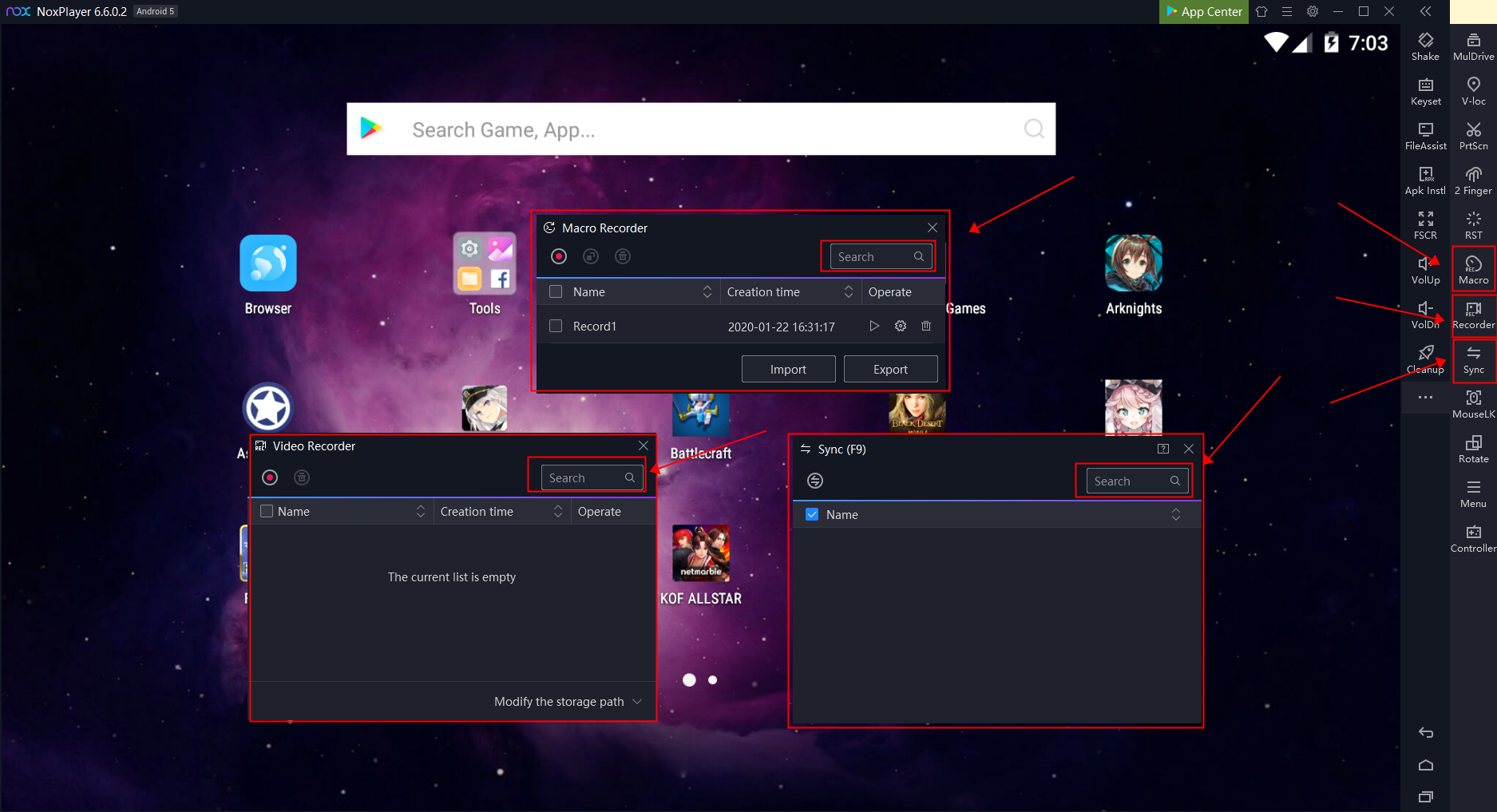Click the Shake sidebar icon
1497x812 pixels.
pyautogui.click(x=1425, y=46)
